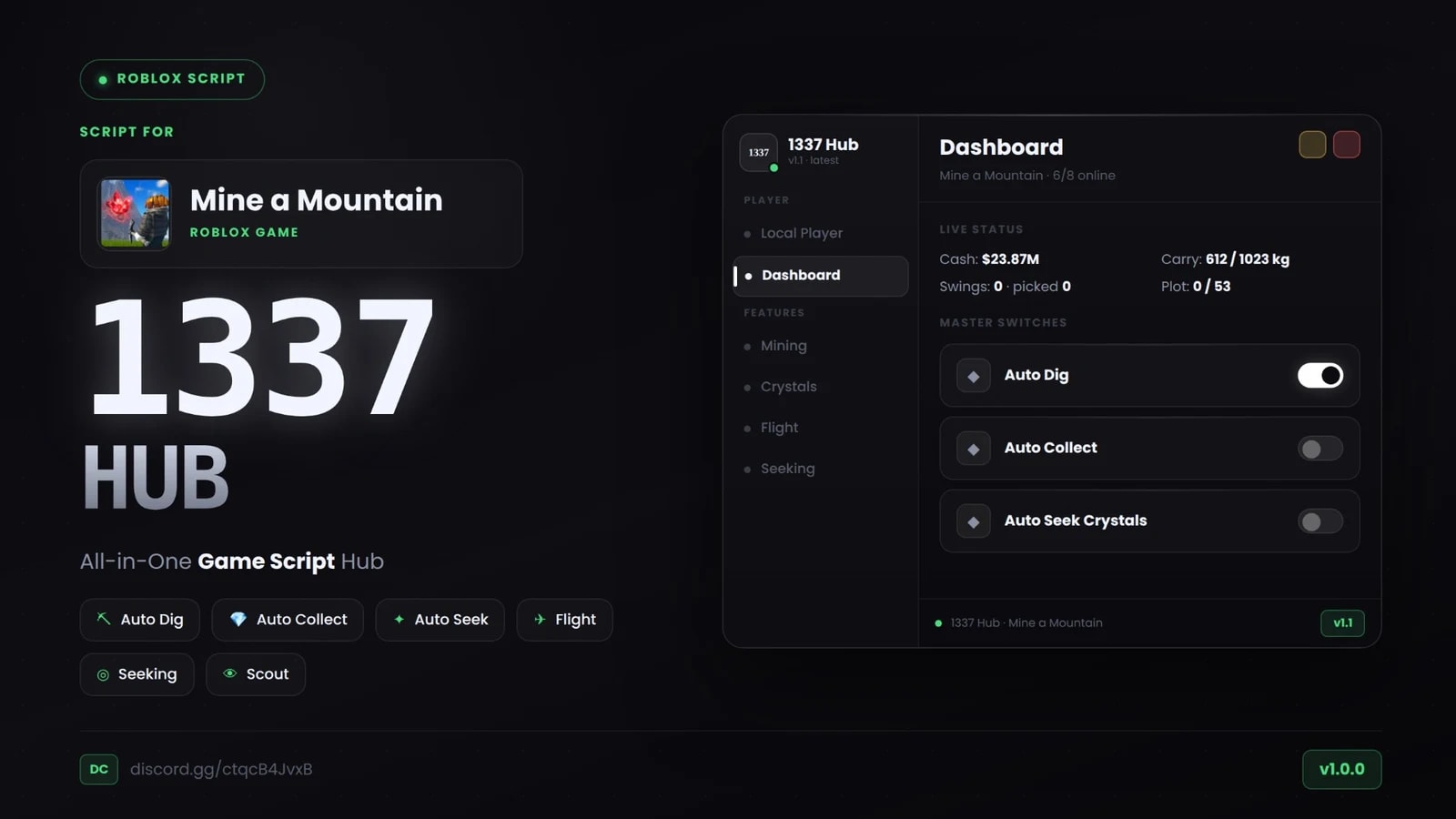
Task: Go to the Crystals section
Action: click(821, 387)
